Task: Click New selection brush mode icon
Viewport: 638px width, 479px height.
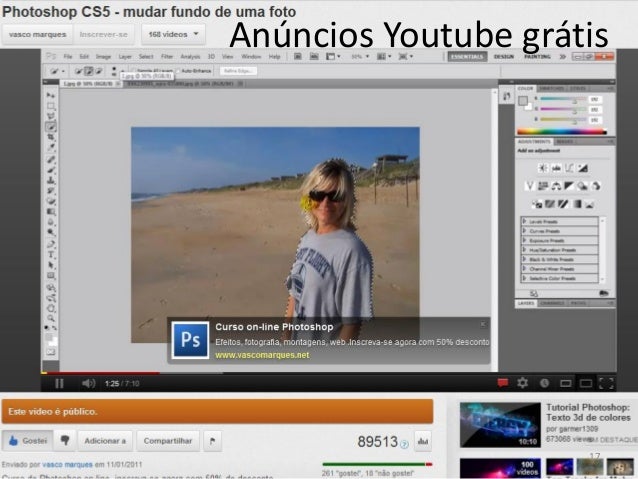Action: click(x=79, y=71)
